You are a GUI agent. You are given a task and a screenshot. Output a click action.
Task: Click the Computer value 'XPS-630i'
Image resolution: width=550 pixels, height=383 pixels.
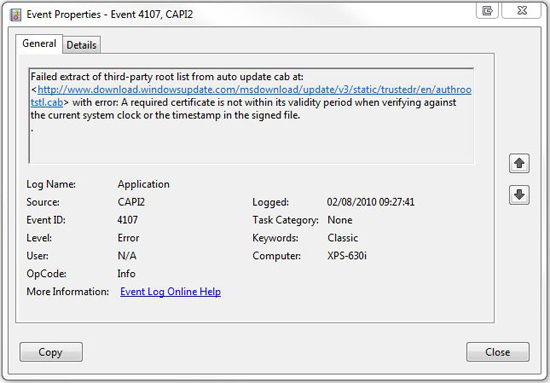click(347, 256)
